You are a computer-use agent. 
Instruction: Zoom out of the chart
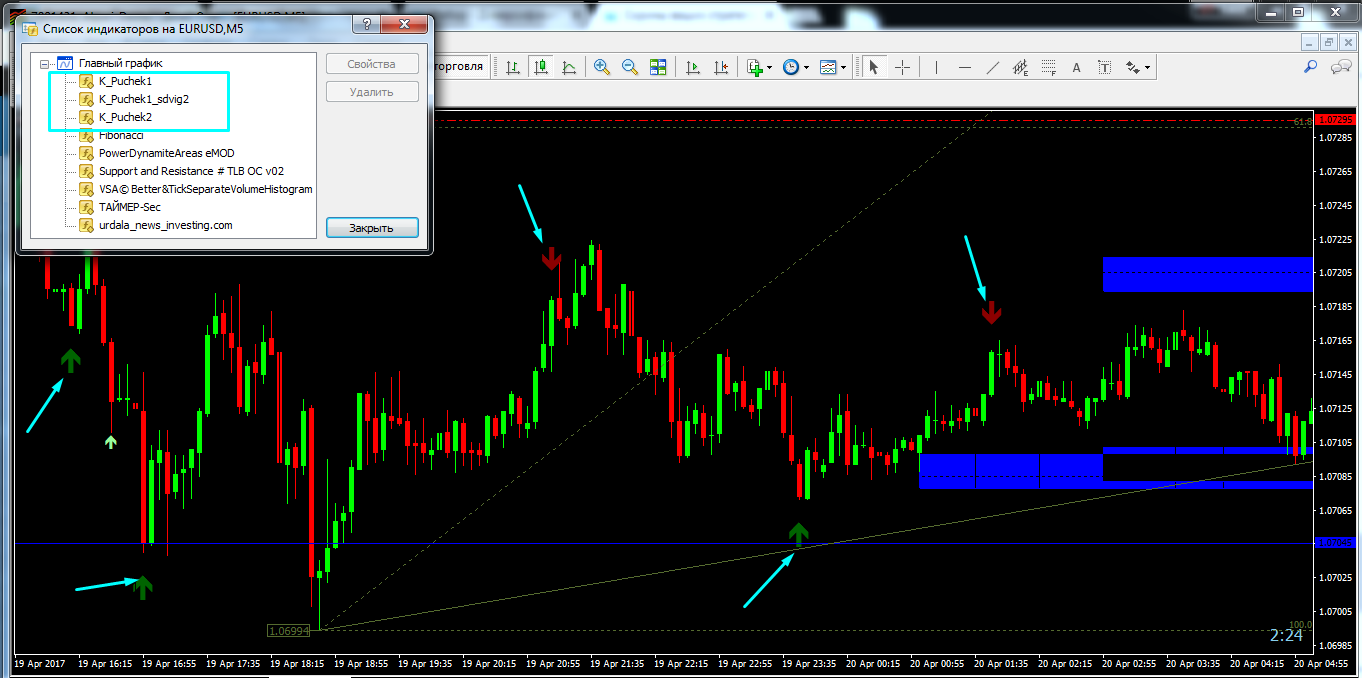630,67
